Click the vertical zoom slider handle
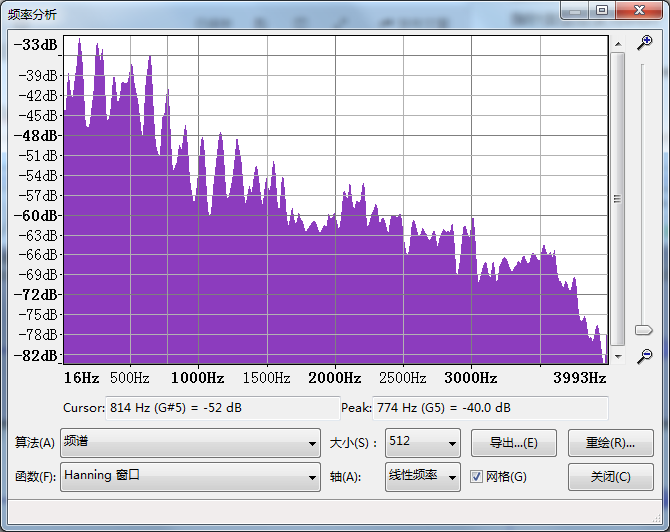The height and width of the screenshot is (532, 670). (643, 330)
